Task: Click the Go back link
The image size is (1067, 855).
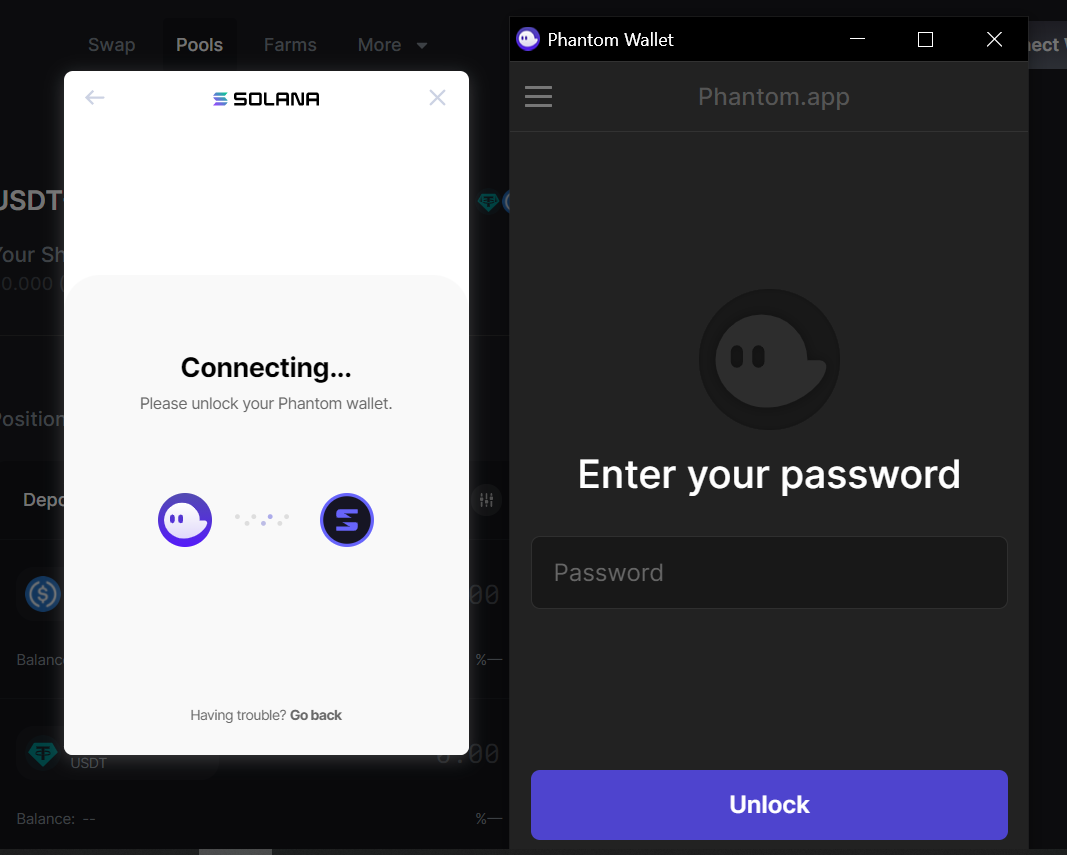Action: coord(316,715)
